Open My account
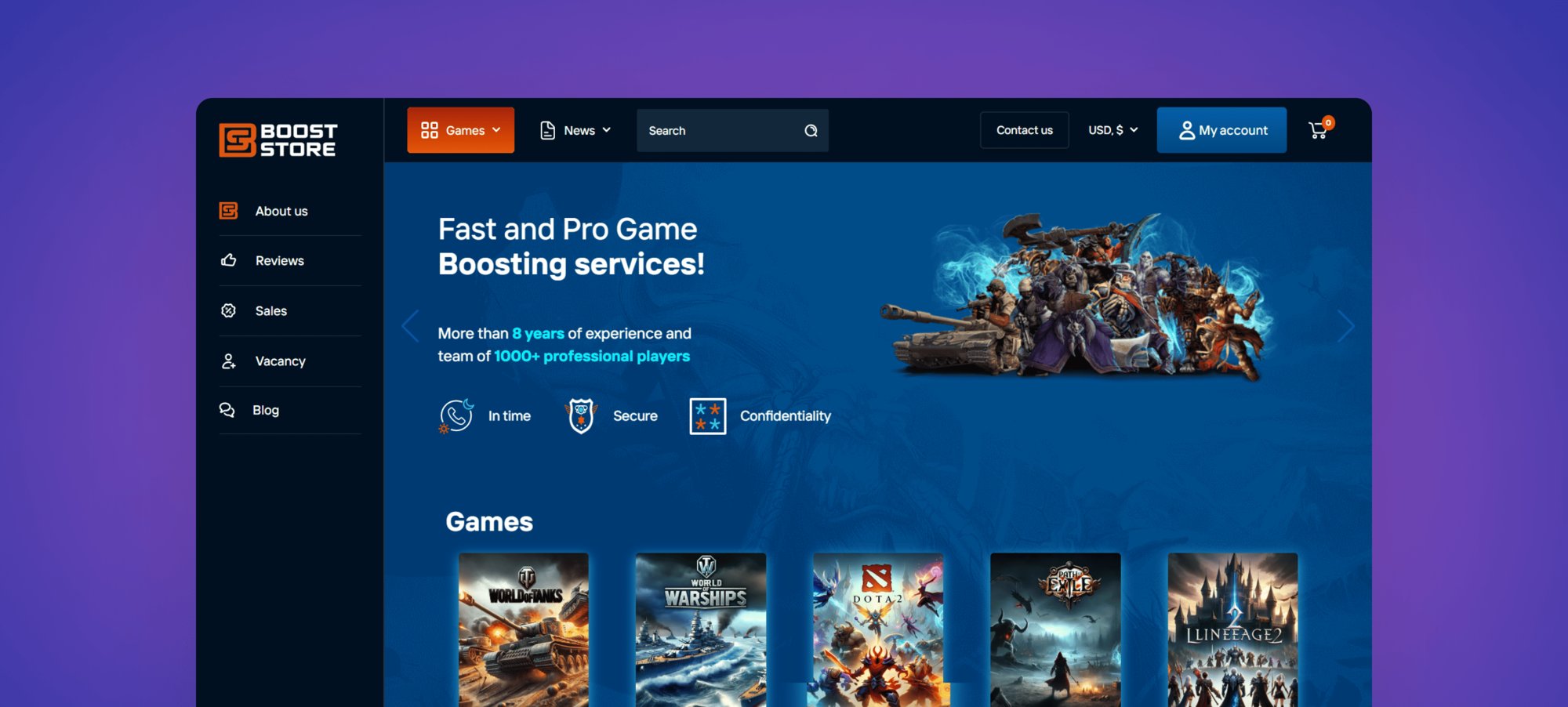 1221,130
